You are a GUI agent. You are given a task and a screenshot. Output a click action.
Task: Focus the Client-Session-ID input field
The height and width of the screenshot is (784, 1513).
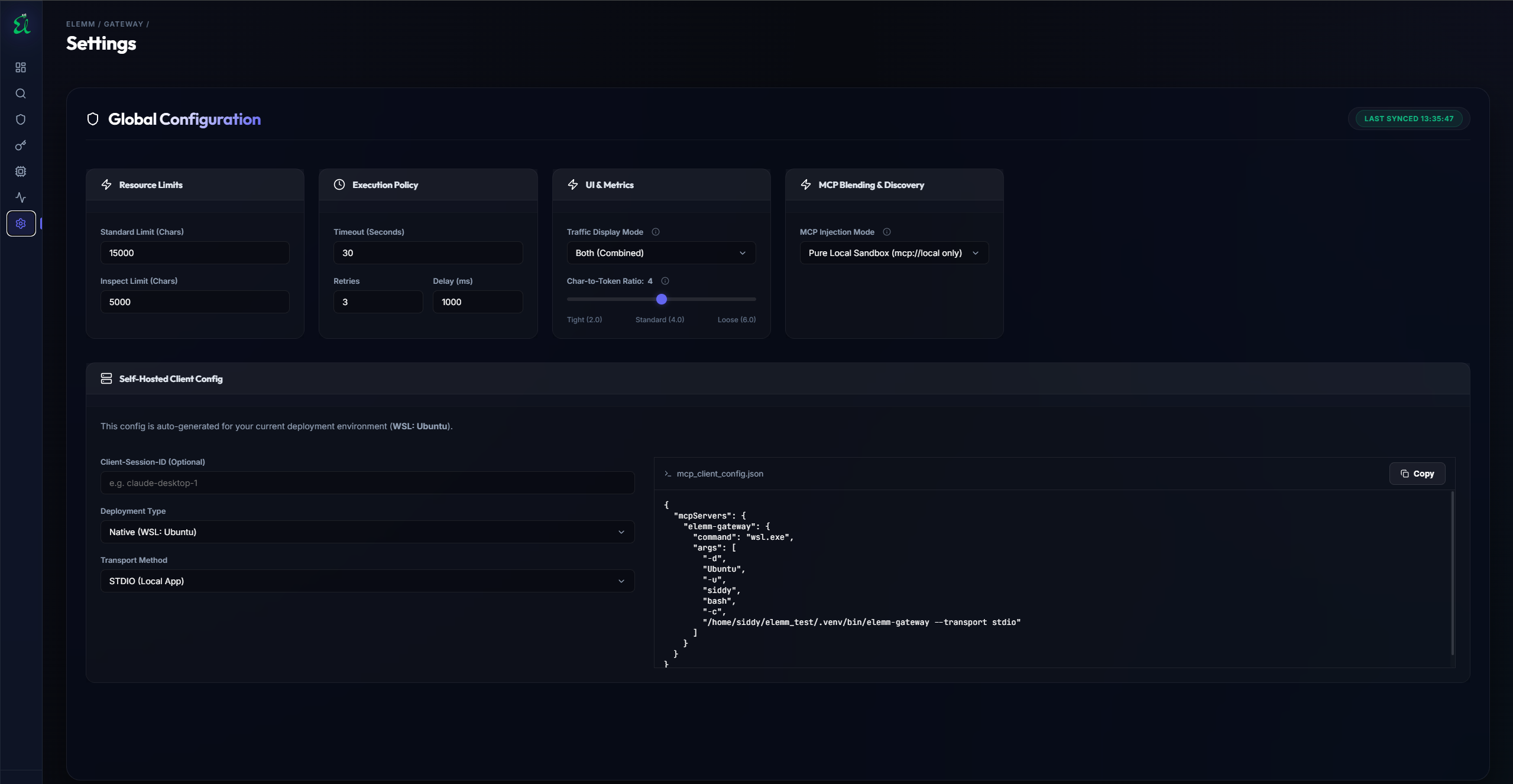(x=367, y=483)
